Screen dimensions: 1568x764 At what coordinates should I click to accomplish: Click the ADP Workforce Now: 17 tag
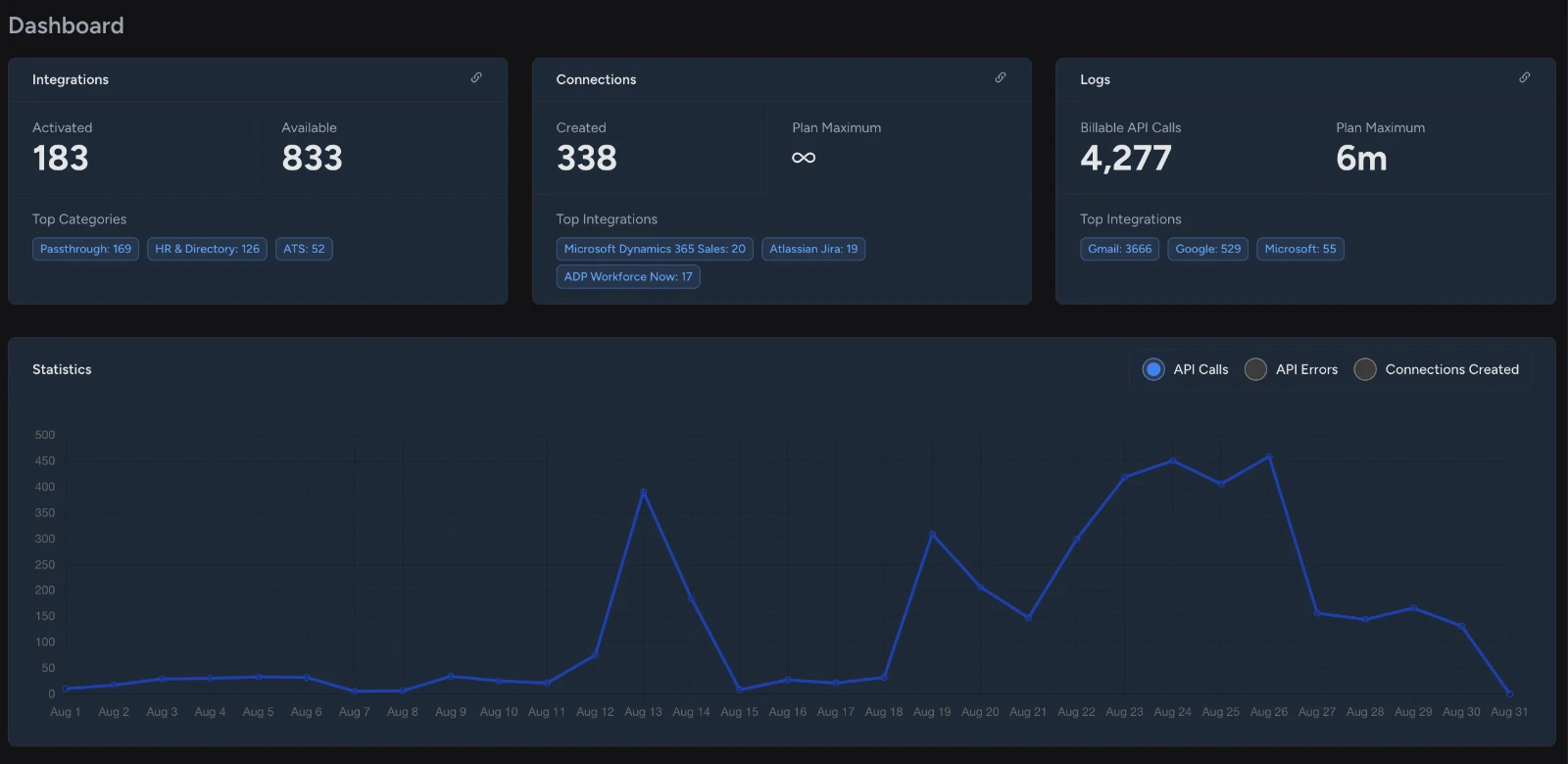coord(628,276)
